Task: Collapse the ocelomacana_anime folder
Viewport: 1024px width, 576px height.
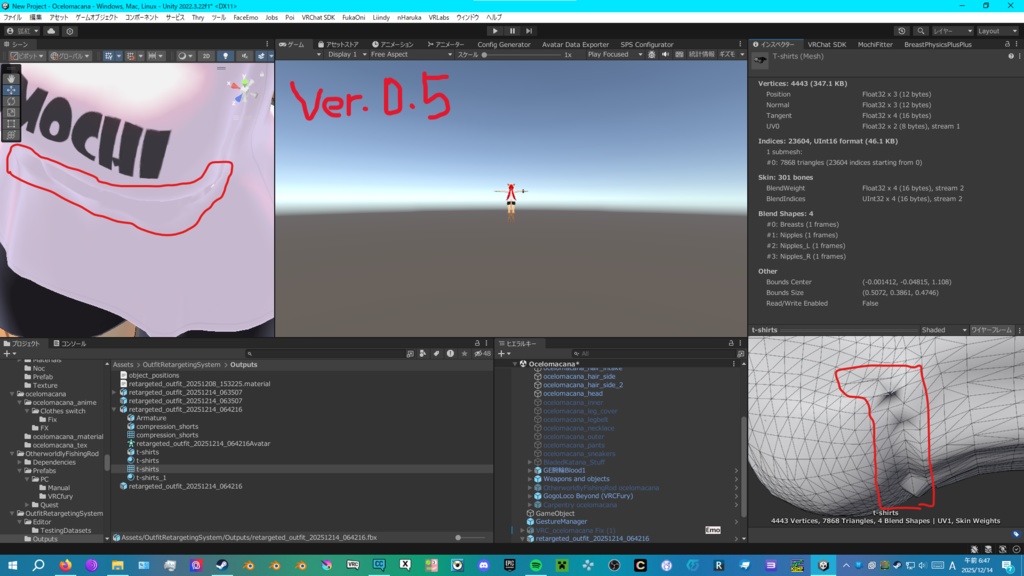Action: [20, 402]
